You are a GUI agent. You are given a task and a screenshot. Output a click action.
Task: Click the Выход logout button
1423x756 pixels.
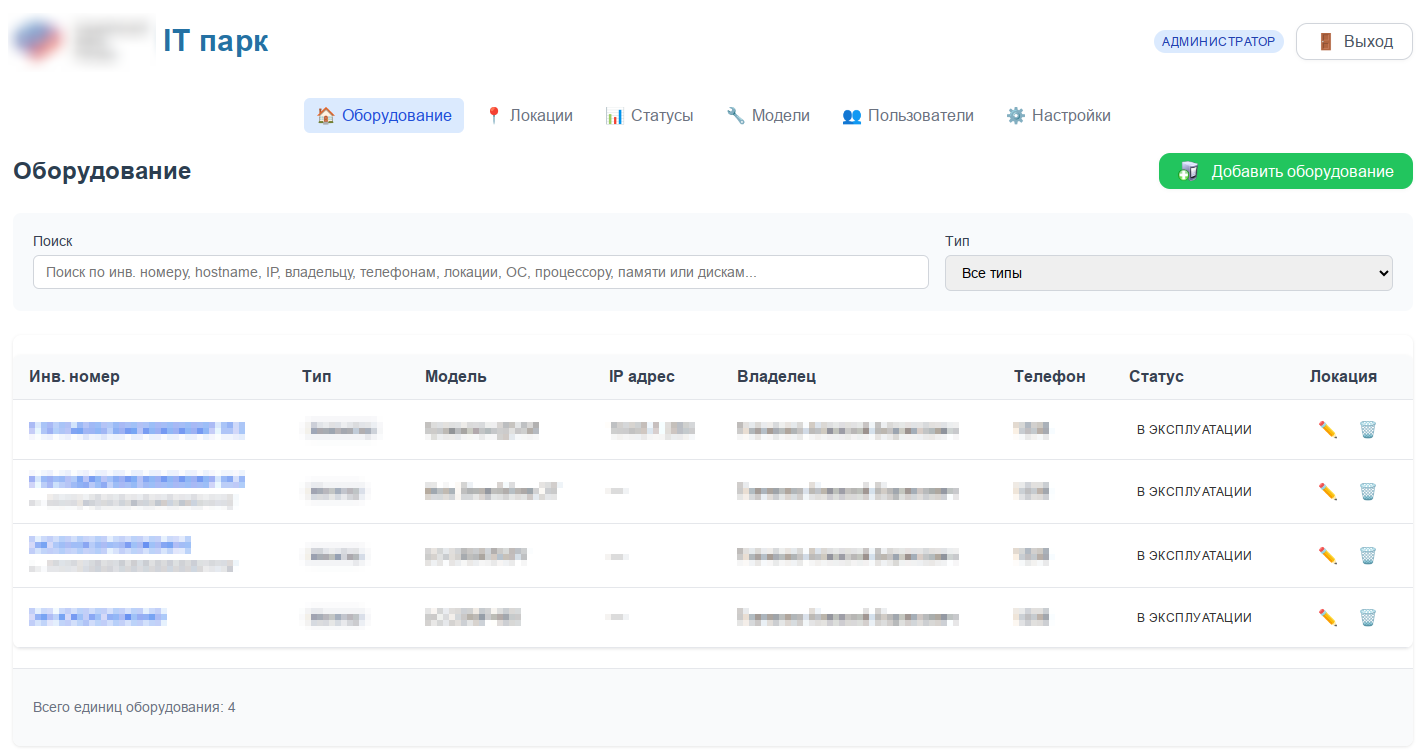1354,42
